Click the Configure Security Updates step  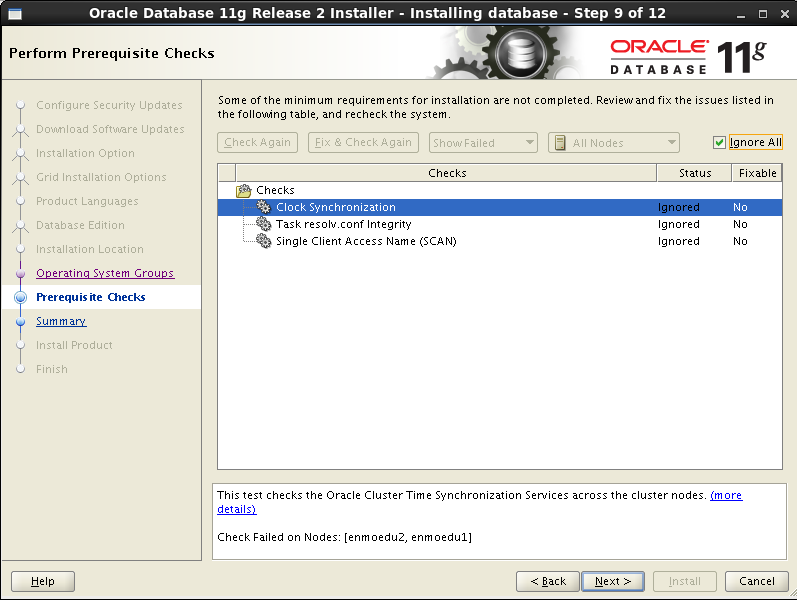coord(109,105)
